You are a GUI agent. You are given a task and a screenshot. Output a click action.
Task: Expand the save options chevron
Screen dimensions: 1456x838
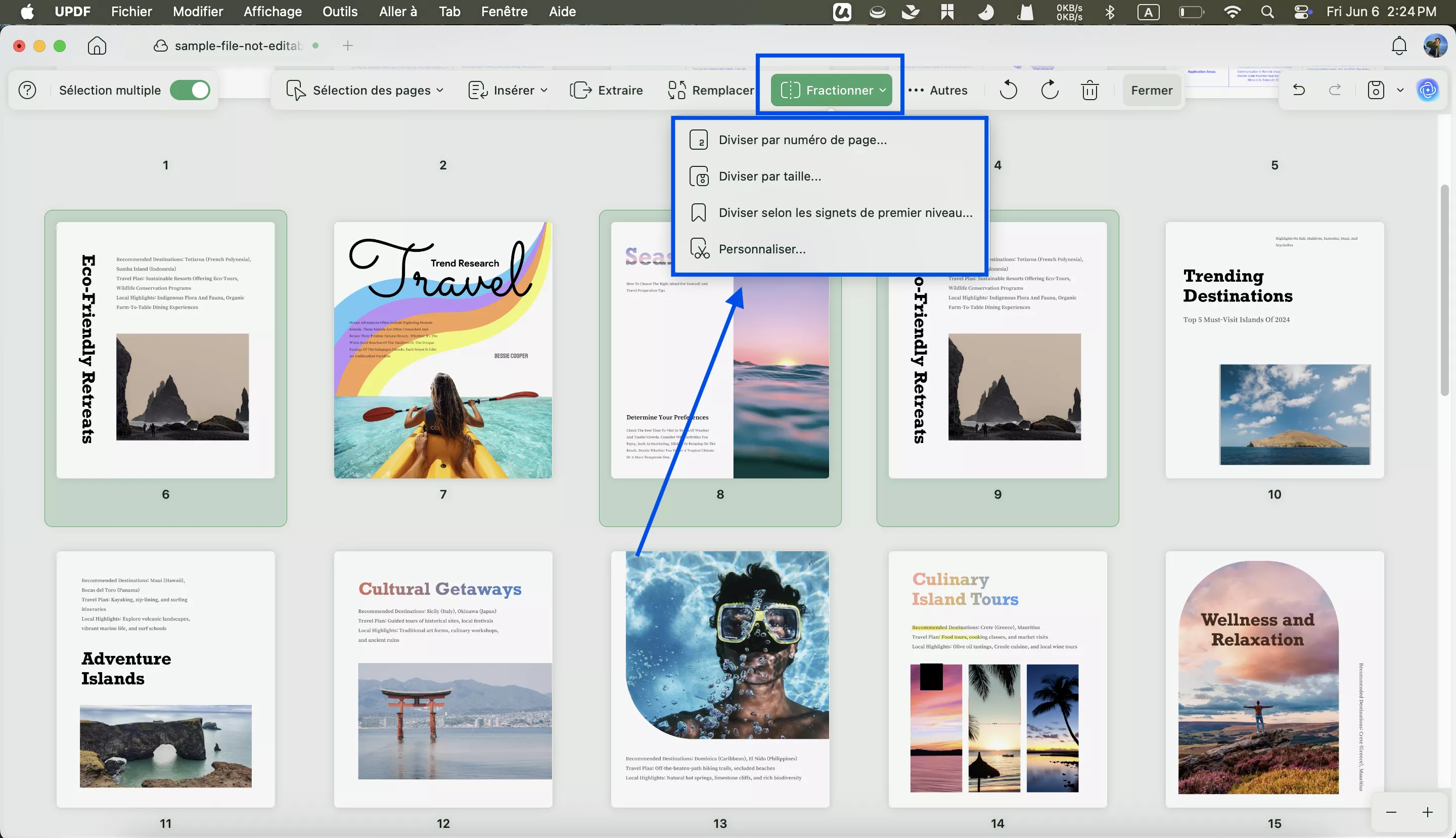coord(1400,91)
